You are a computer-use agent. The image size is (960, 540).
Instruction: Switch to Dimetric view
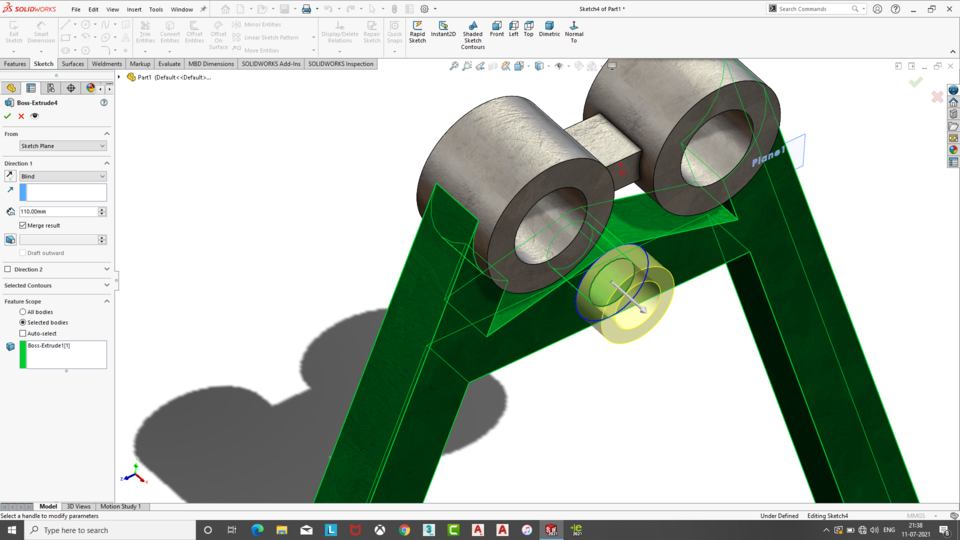click(x=549, y=29)
